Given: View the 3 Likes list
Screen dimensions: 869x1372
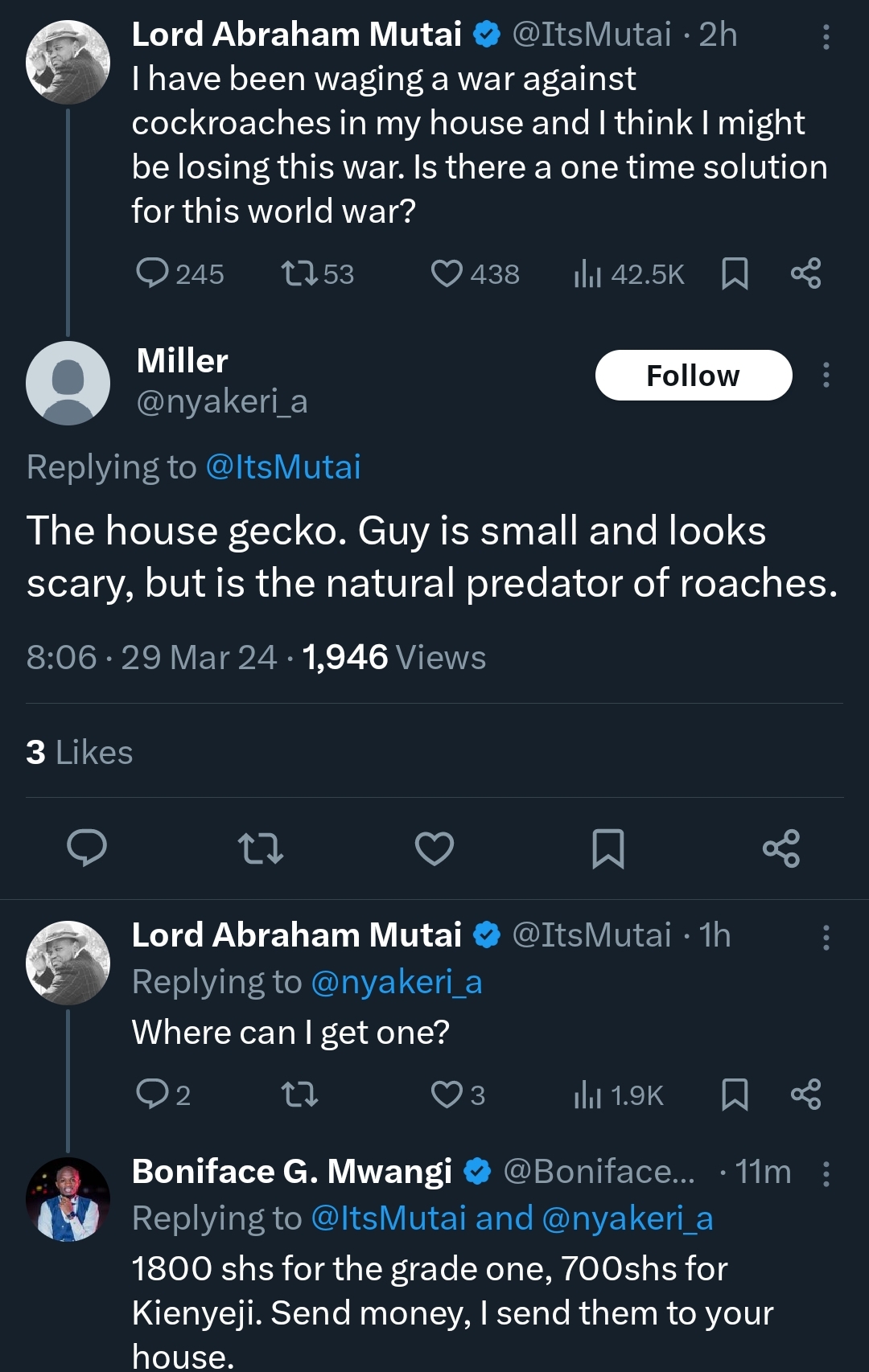Looking at the screenshot, I should (80, 753).
